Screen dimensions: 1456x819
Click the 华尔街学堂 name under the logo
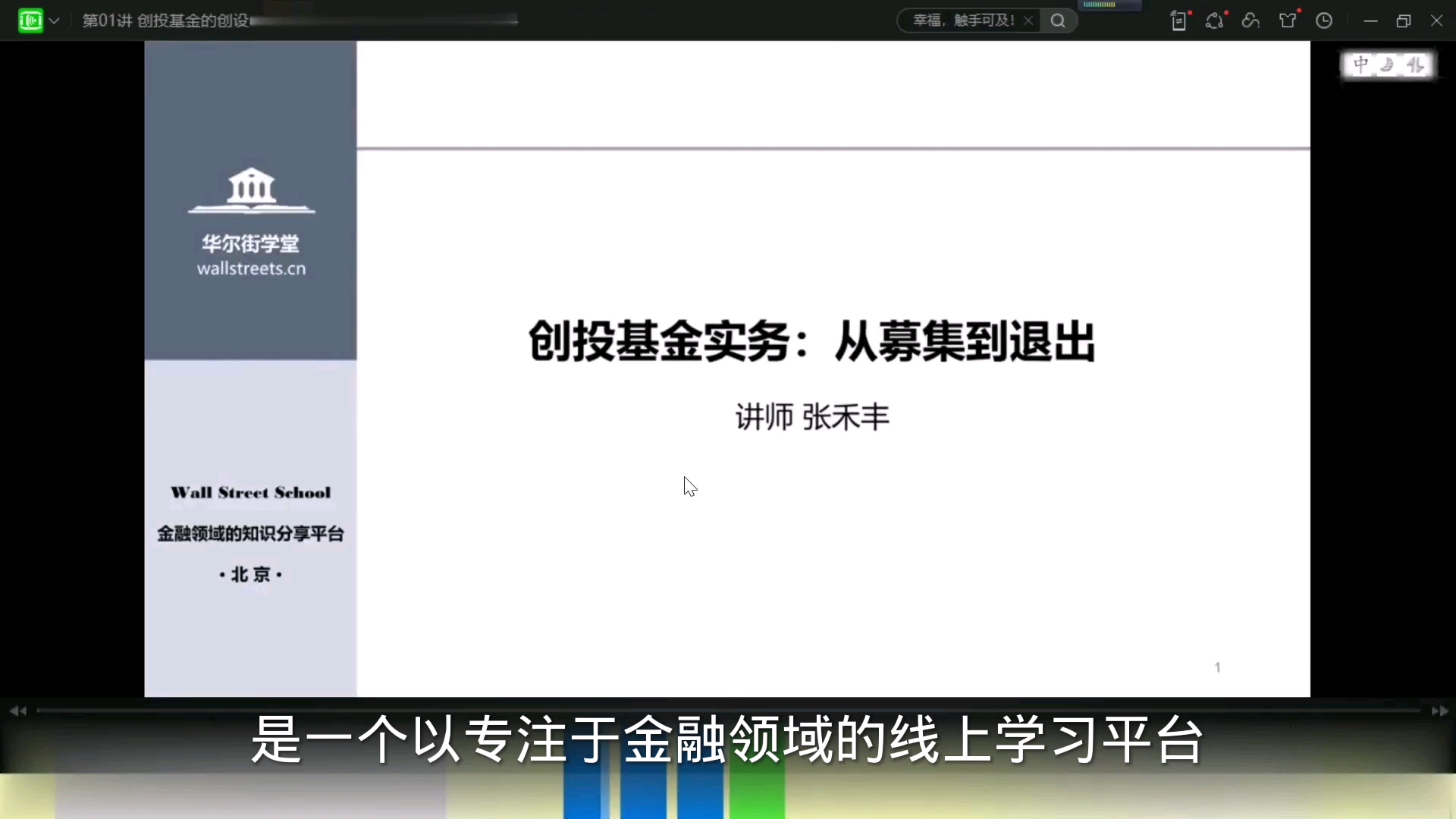click(250, 243)
